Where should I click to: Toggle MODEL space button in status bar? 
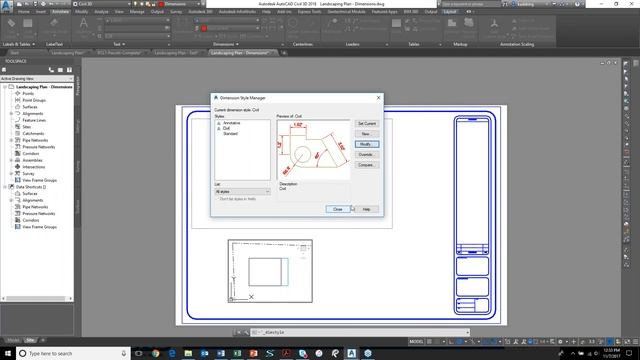[x=416, y=342]
